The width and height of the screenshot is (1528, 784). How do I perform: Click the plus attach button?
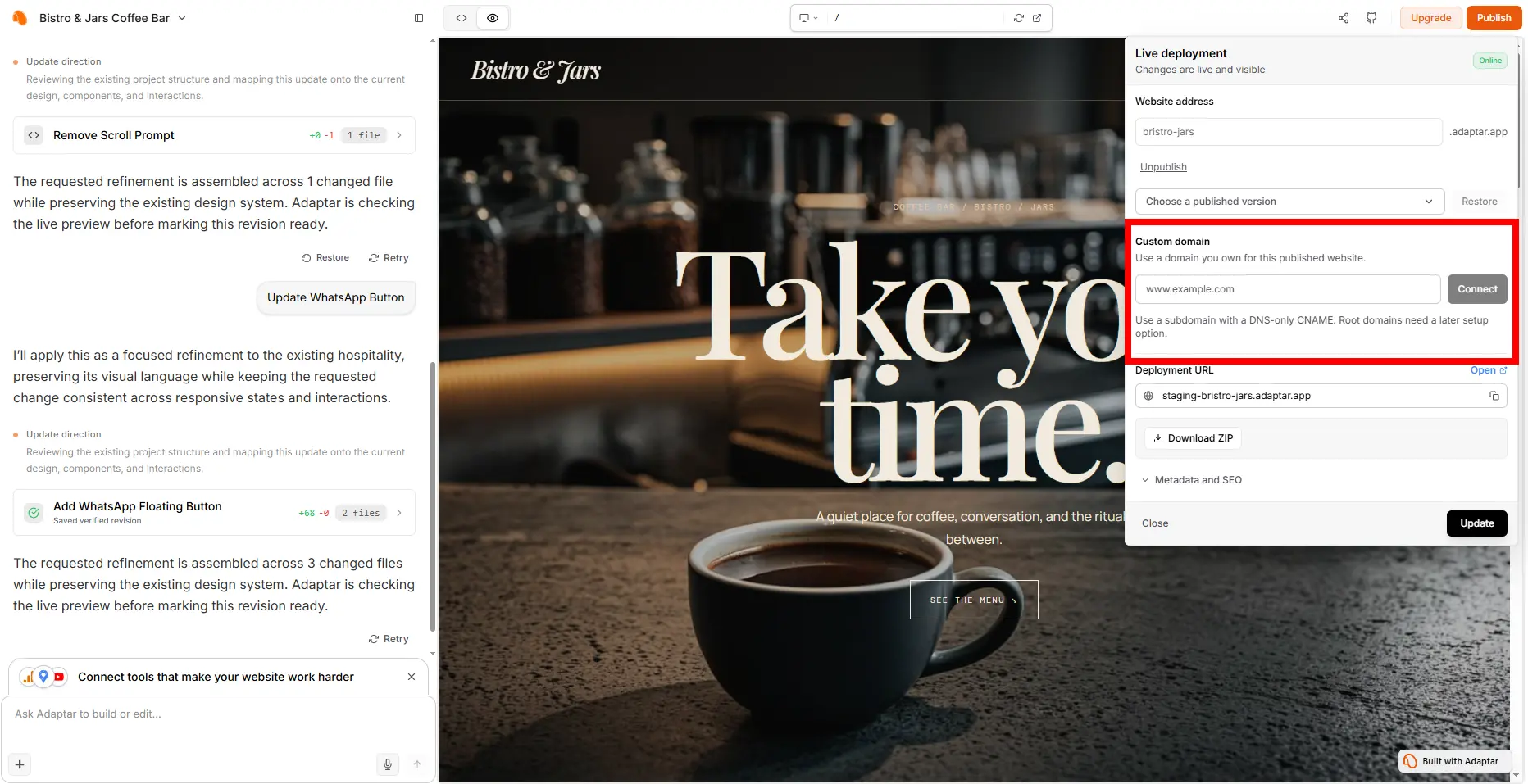point(20,764)
